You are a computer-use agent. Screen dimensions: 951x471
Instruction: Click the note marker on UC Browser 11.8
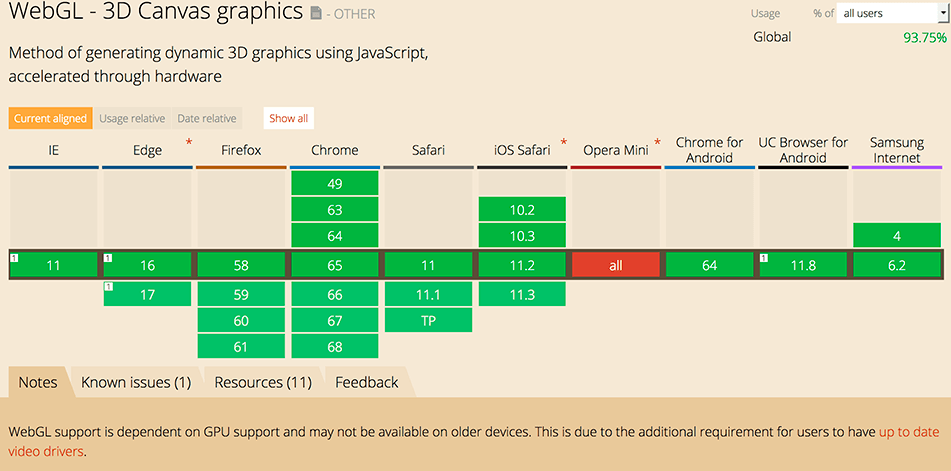[x=765, y=258]
